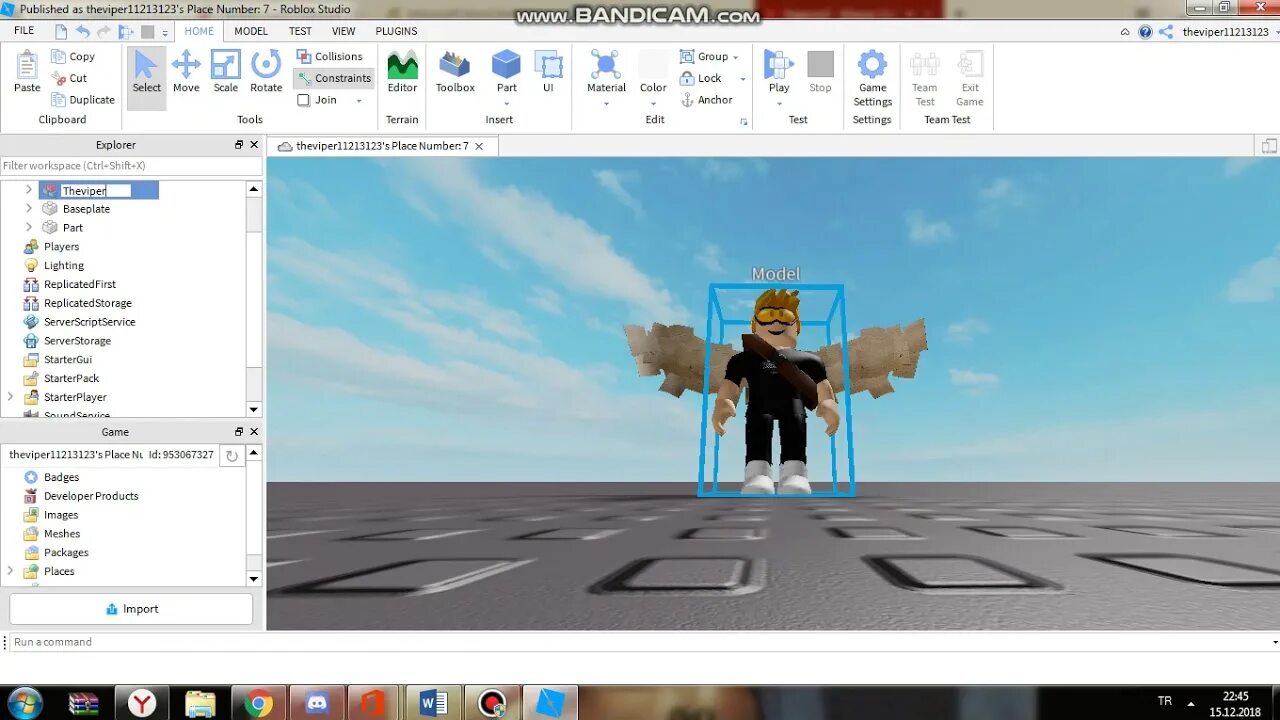The width and height of the screenshot is (1280, 720).
Task: Open the Play dropdown arrow
Action: tap(779, 103)
